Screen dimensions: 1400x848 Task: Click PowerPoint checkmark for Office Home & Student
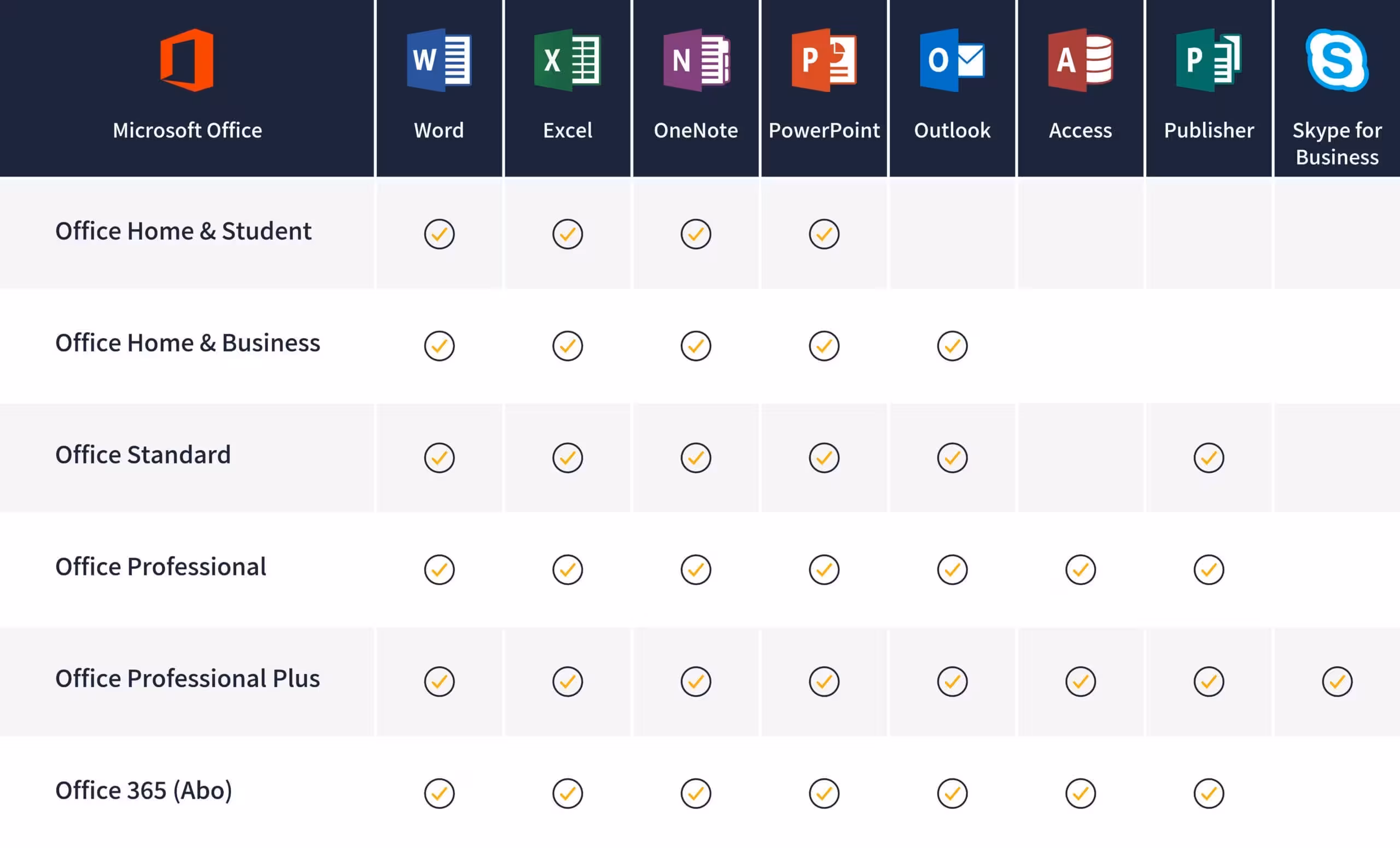tap(824, 234)
